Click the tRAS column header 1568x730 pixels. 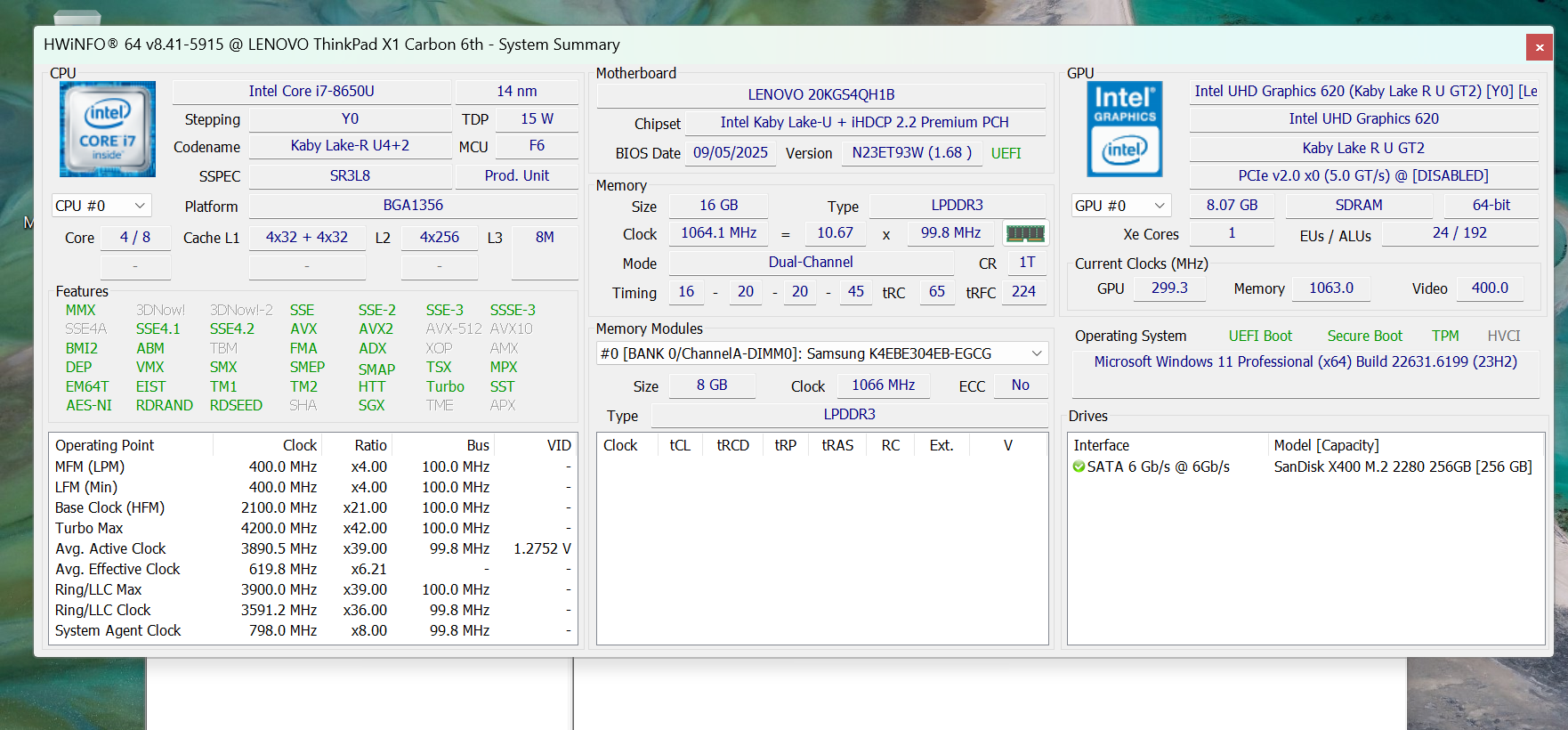[837, 445]
